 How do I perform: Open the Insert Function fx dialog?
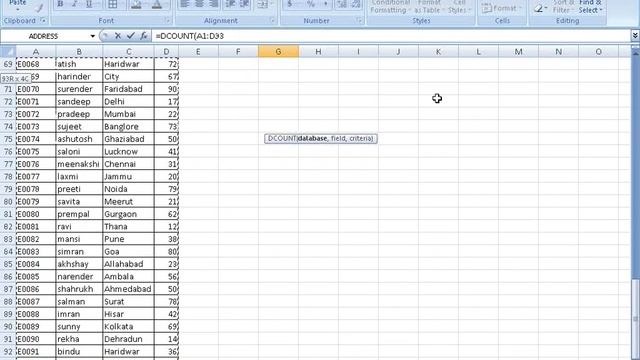click(x=143, y=36)
